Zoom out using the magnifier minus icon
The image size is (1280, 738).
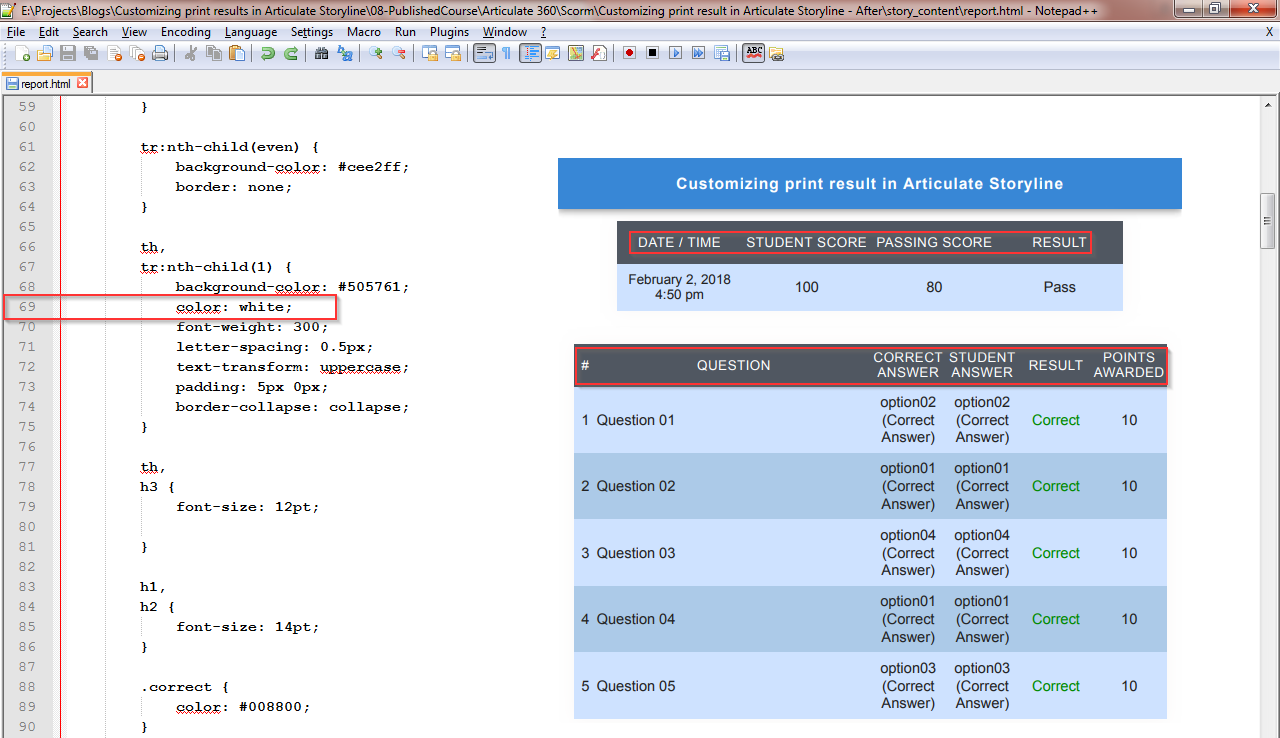tap(398, 53)
